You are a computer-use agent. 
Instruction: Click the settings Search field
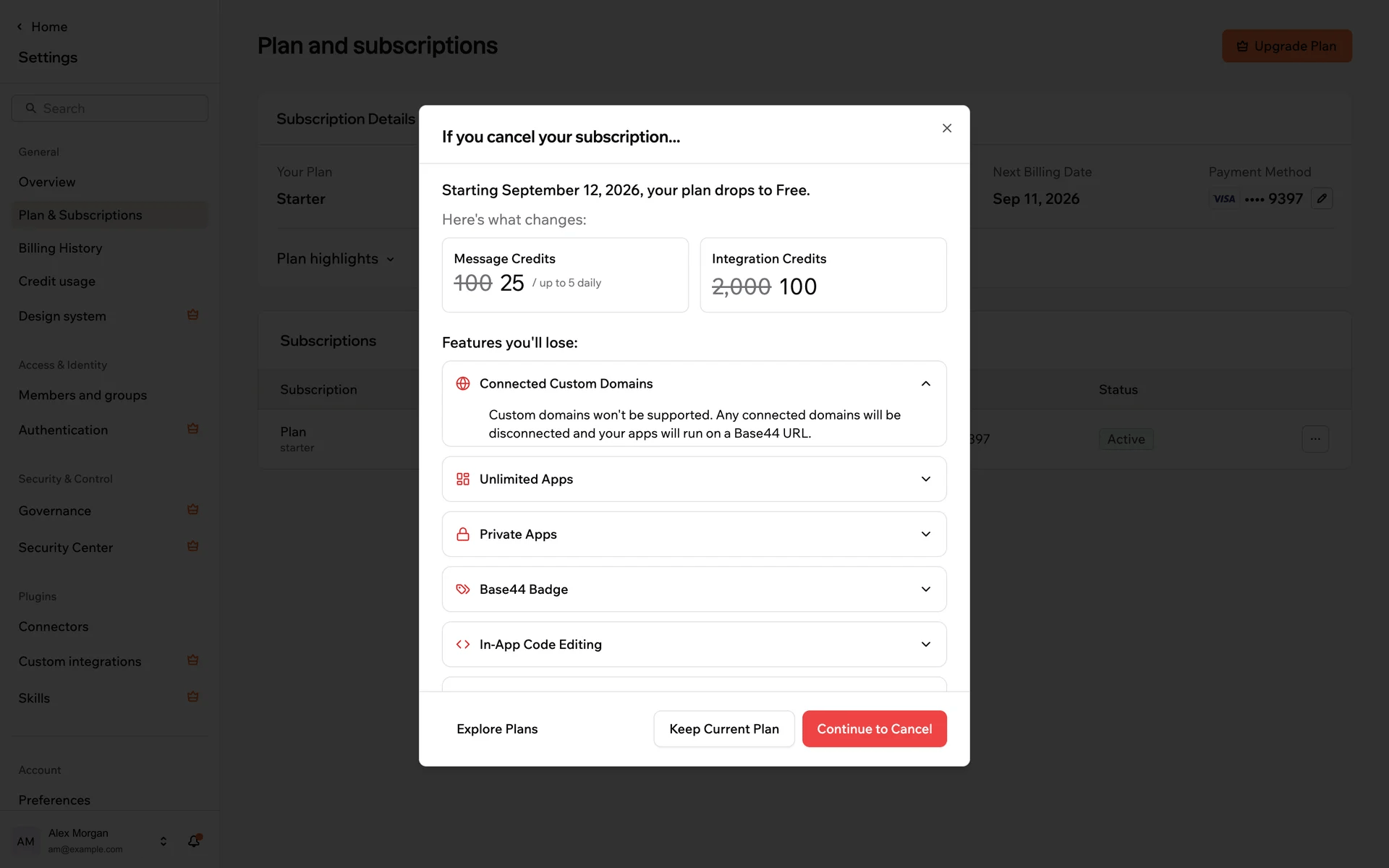(x=110, y=108)
